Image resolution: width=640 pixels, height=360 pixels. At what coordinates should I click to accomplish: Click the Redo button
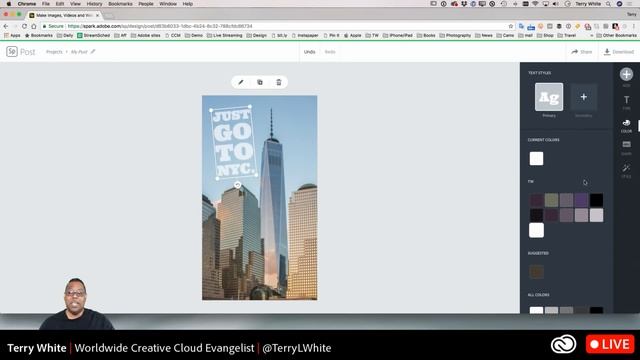click(330, 52)
